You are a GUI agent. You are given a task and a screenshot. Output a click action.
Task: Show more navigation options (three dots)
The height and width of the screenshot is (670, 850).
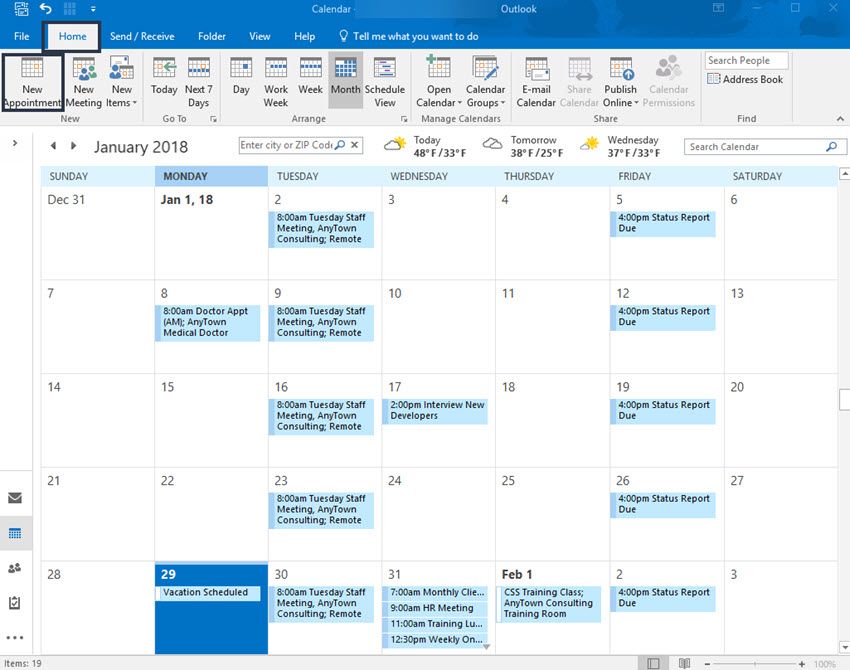point(15,637)
